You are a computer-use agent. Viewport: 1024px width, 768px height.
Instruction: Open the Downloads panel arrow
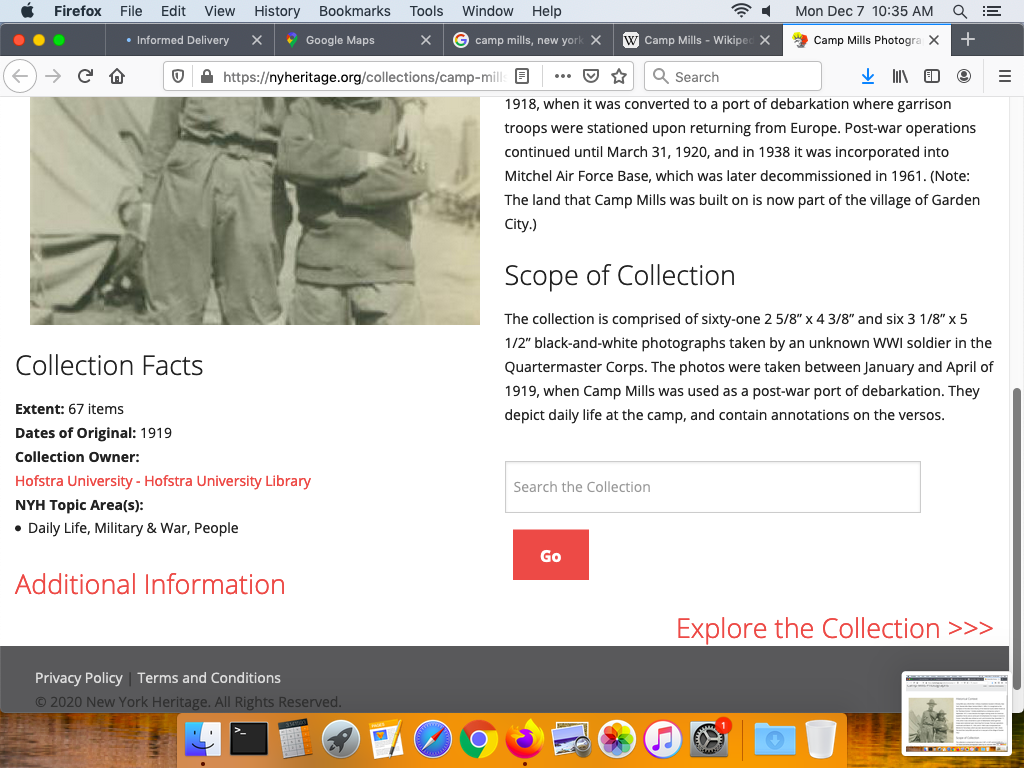868,77
